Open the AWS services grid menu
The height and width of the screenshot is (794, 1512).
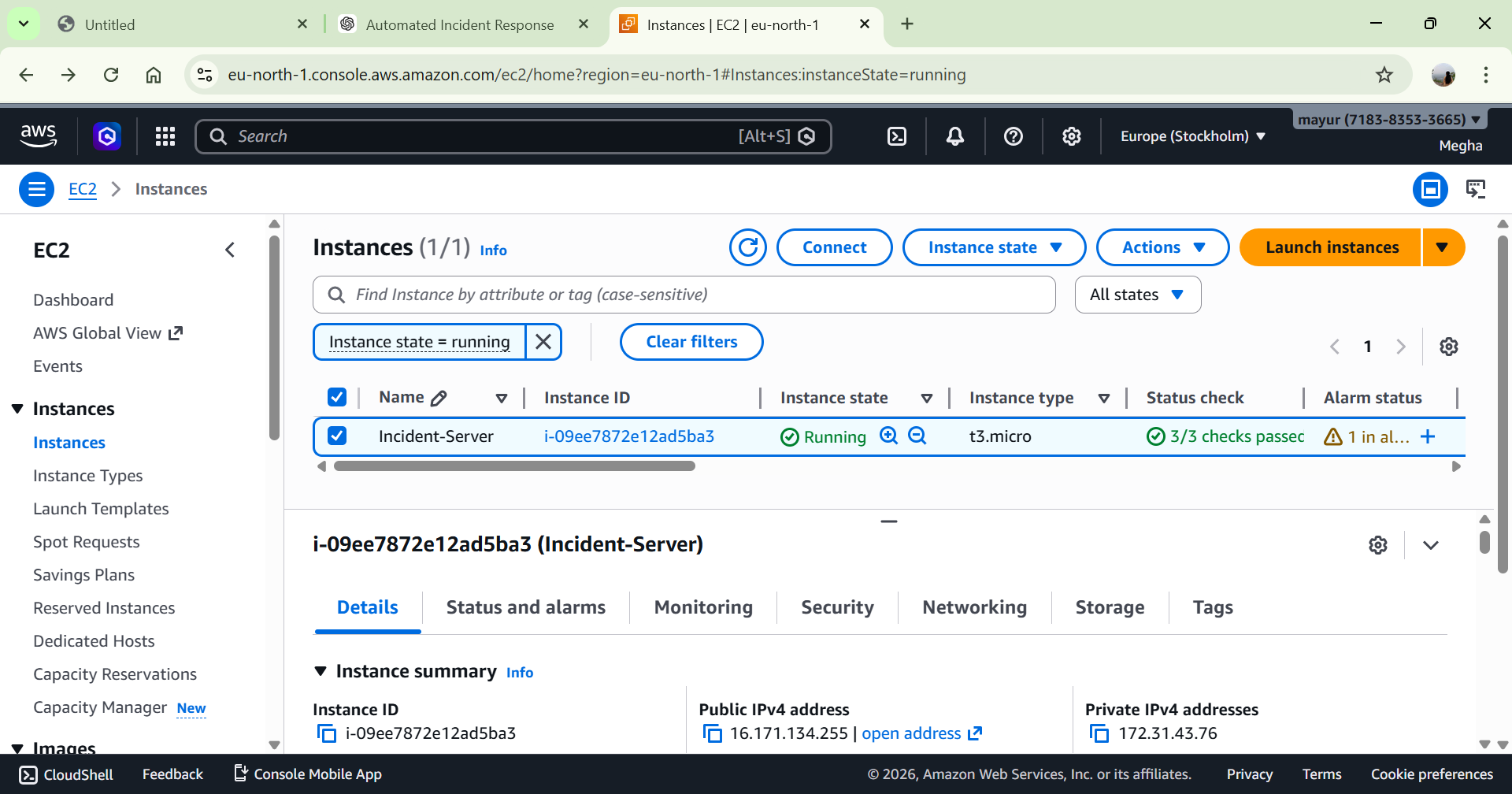[x=165, y=136]
